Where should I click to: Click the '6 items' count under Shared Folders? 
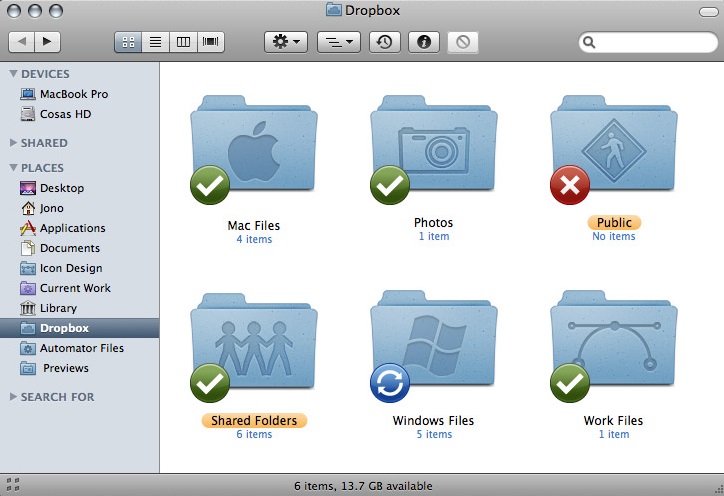(x=254, y=434)
